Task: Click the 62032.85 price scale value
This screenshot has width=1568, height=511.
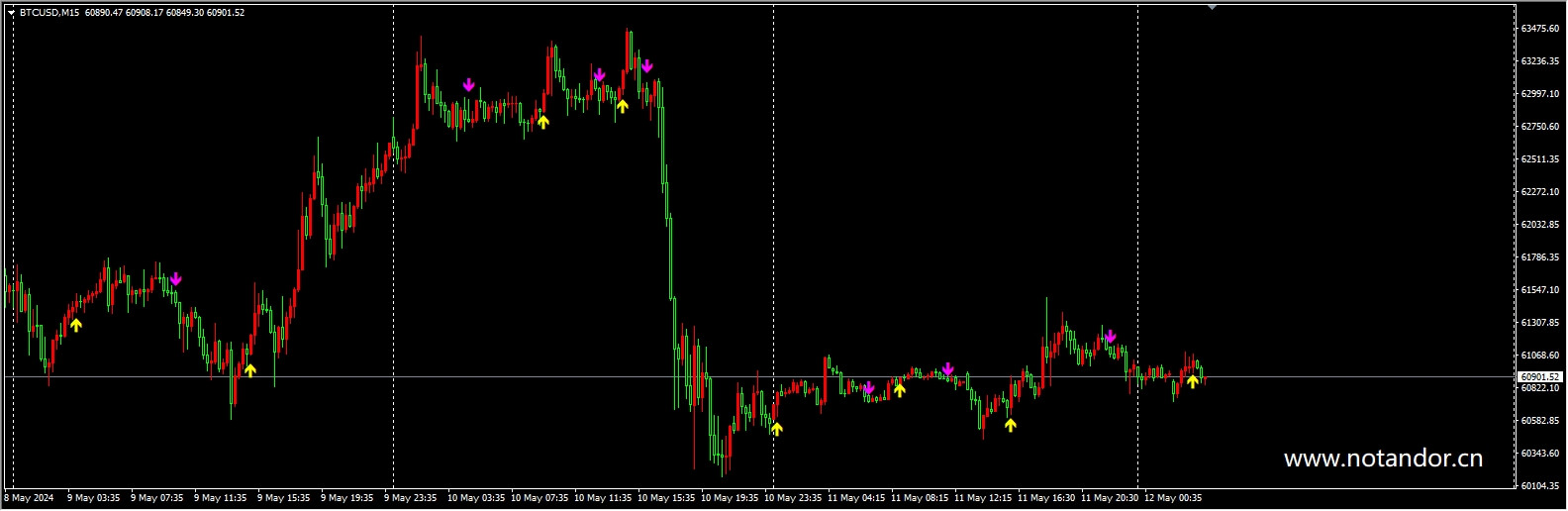Action: pos(1540,225)
